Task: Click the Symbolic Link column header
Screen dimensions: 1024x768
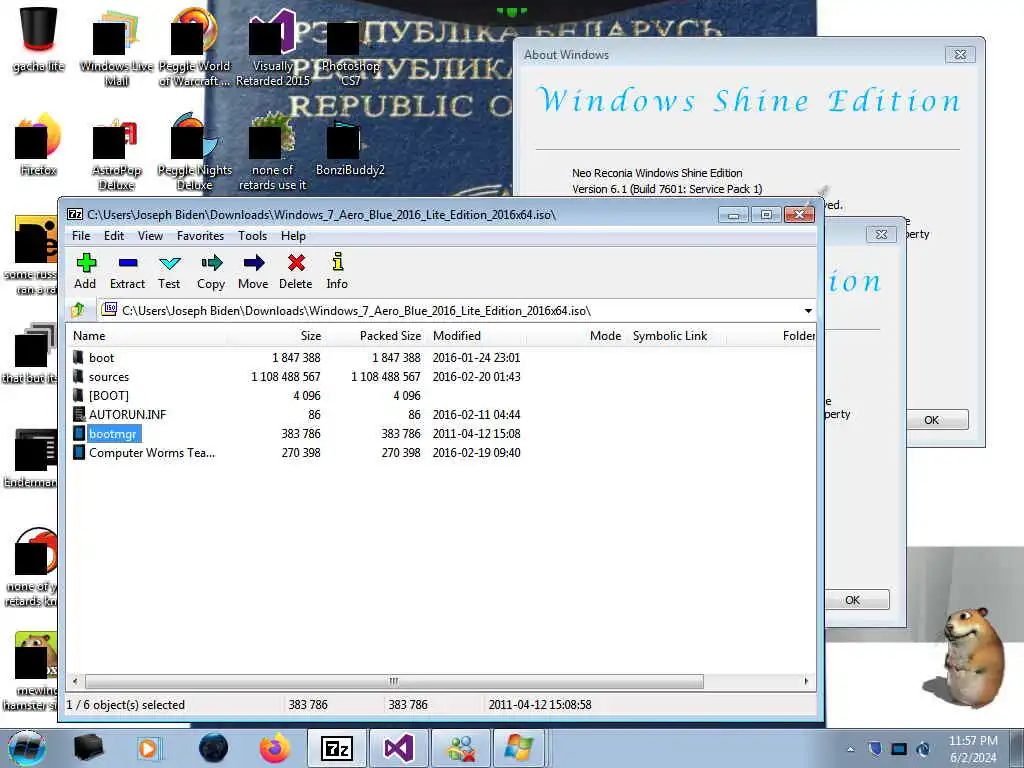Action: pyautogui.click(x=676, y=336)
